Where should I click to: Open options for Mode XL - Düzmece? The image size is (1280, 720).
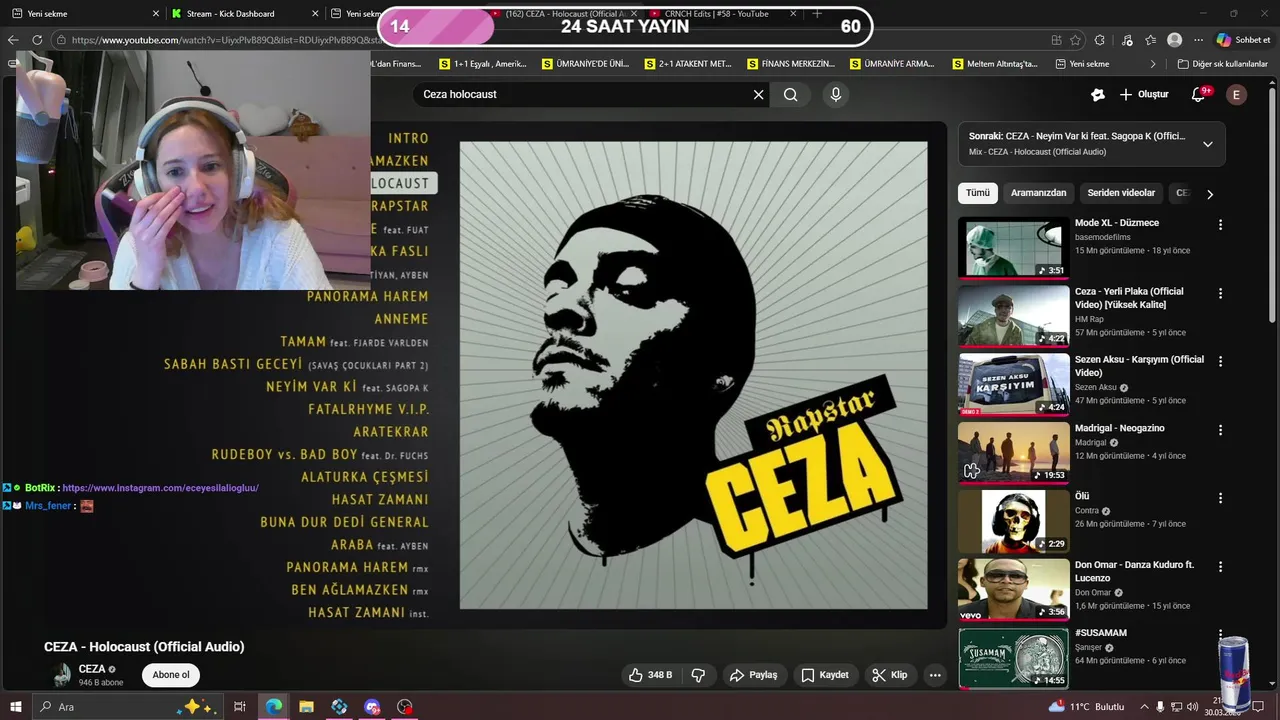point(1220,225)
